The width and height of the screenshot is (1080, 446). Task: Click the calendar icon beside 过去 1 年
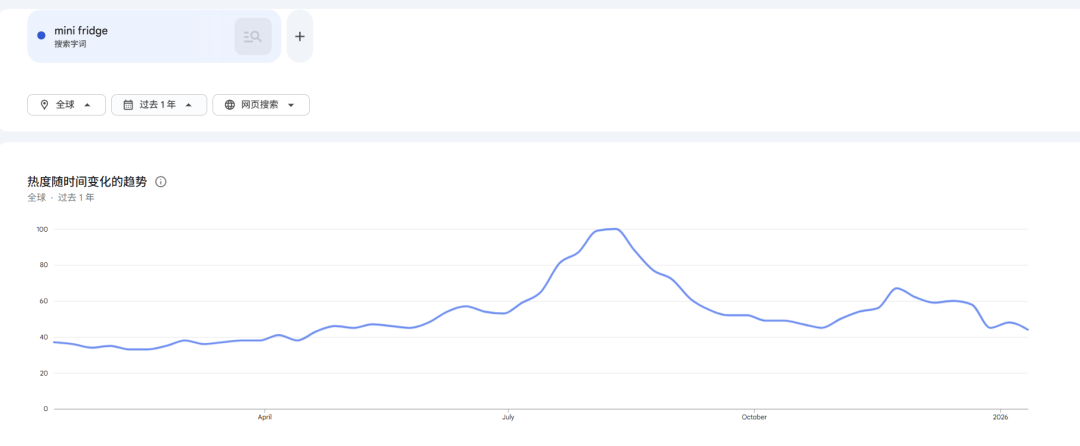pos(128,105)
